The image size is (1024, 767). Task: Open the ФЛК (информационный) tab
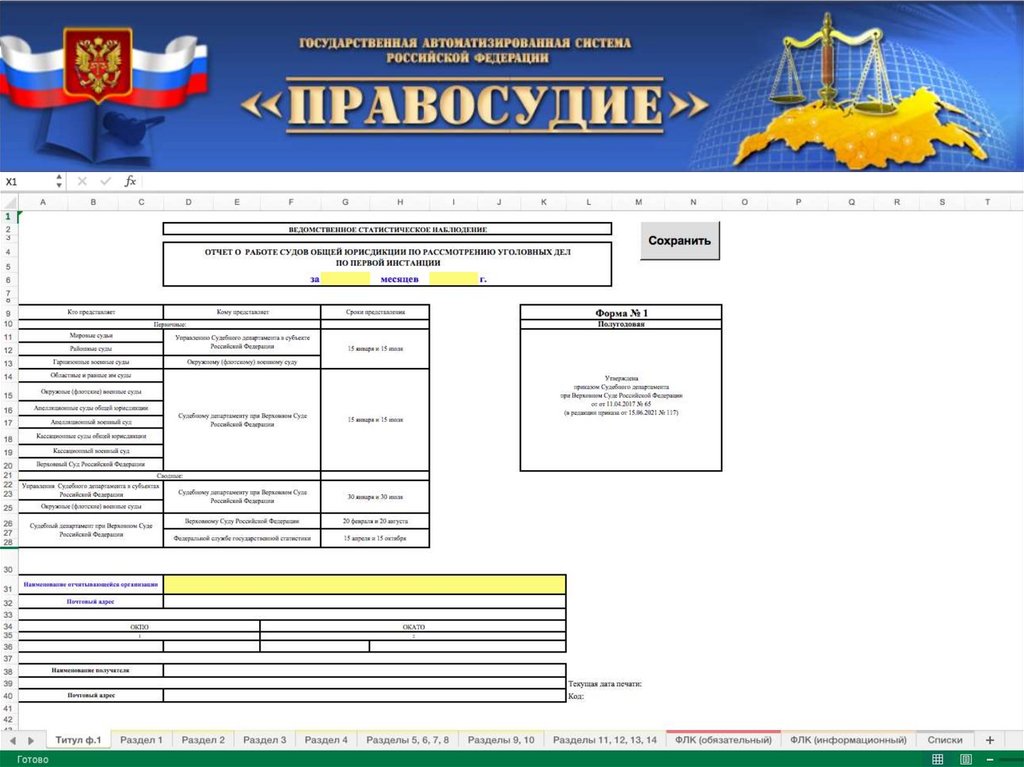pos(848,740)
